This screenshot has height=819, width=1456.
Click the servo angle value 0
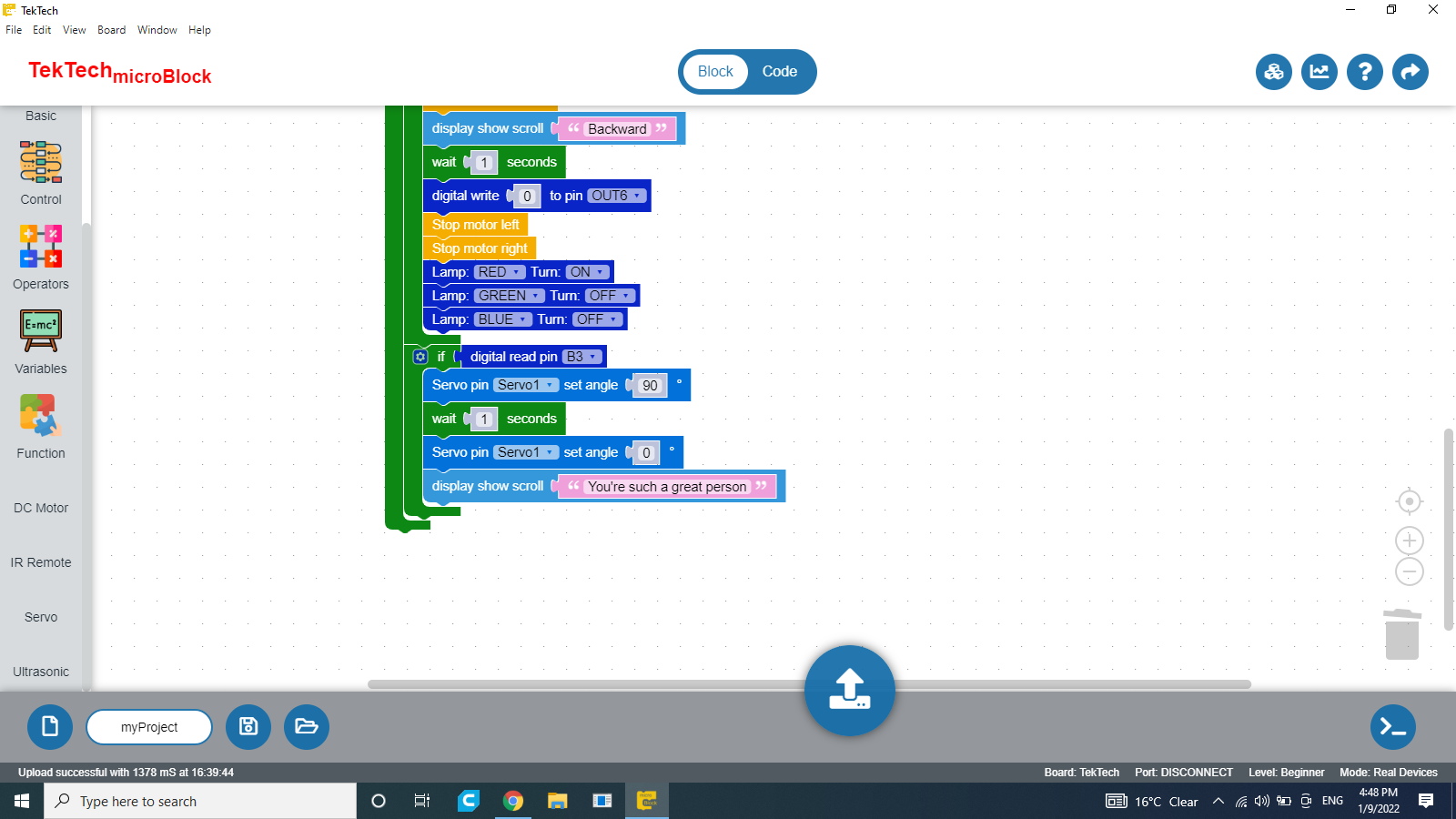pos(646,453)
